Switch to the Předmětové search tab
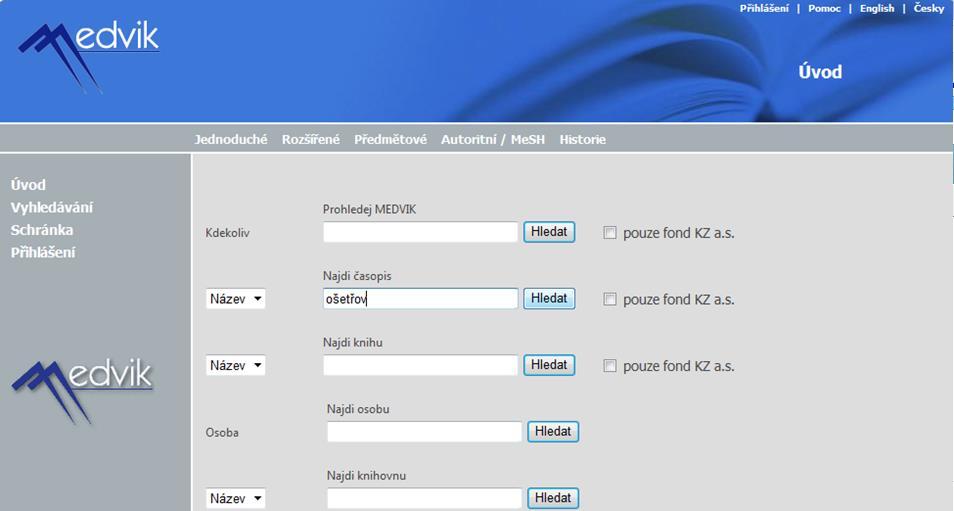Screen dimensions: 954x511 click(x=391, y=139)
